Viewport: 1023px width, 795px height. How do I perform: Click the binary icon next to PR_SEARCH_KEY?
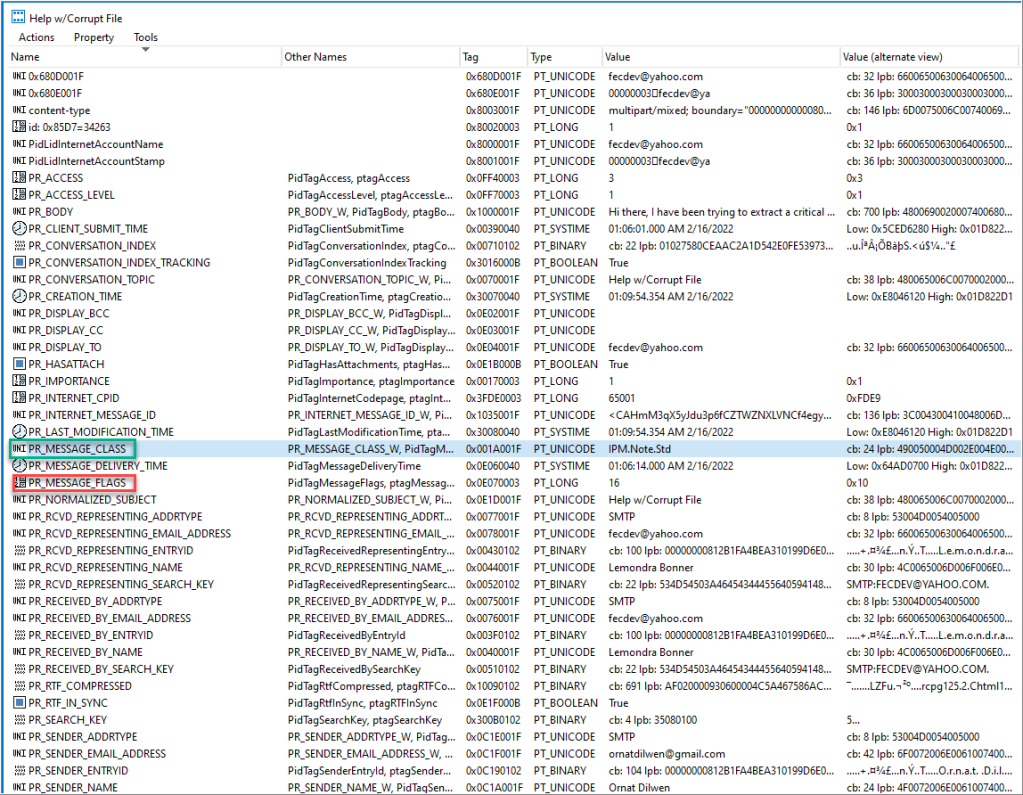[x=19, y=720]
